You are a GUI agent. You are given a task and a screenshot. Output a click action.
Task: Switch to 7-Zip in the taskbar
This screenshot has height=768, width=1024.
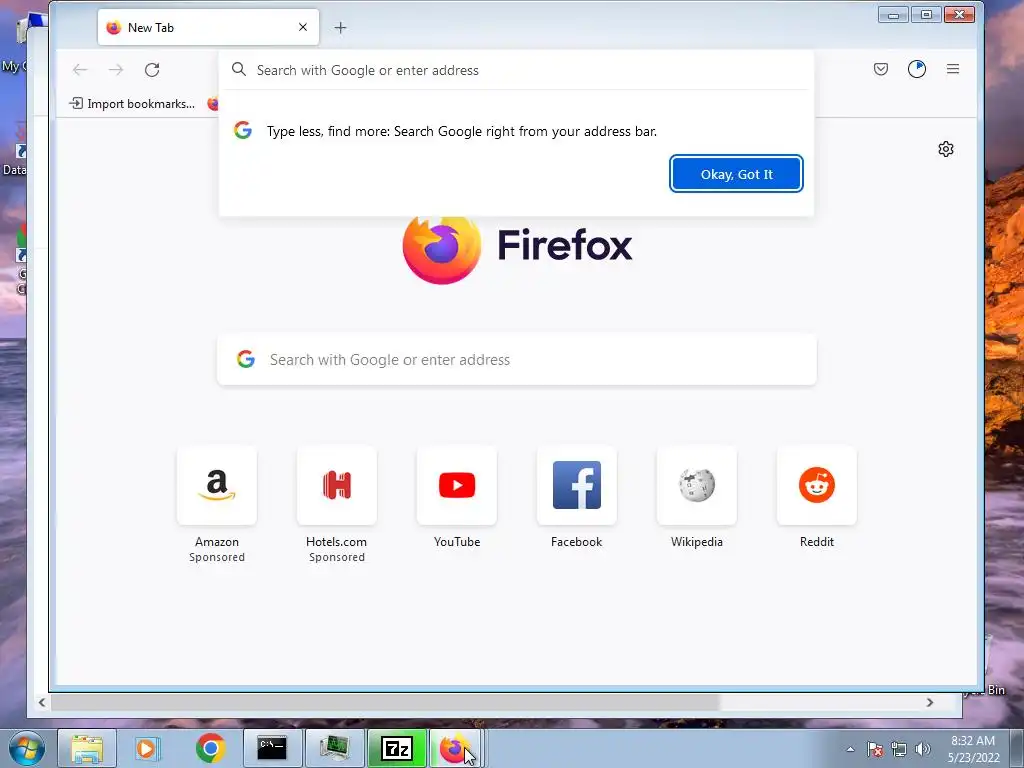pyautogui.click(x=396, y=748)
